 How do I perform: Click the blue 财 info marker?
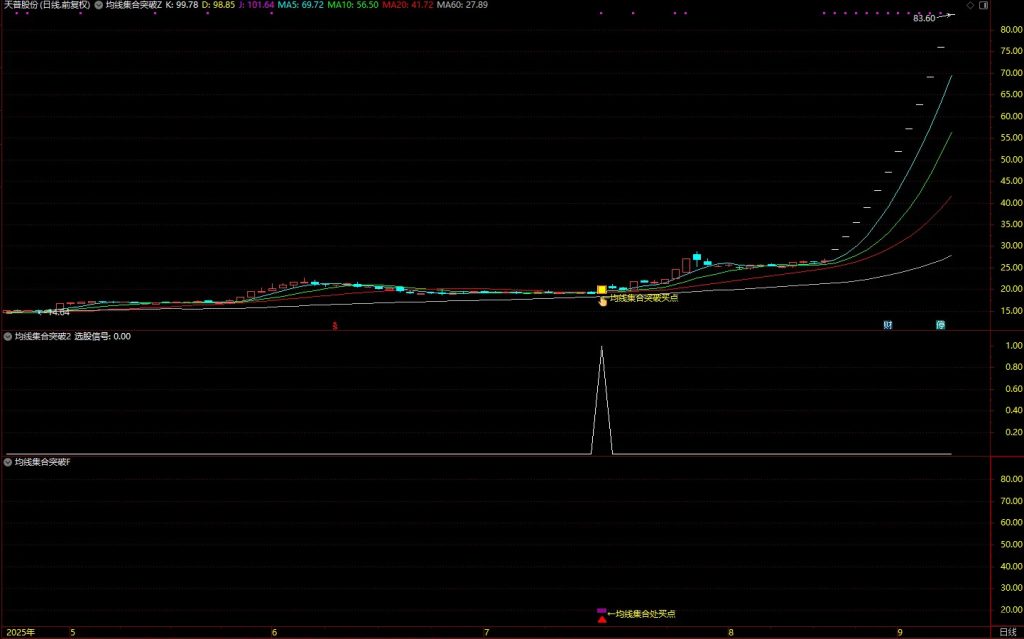(x=887, y=325)
